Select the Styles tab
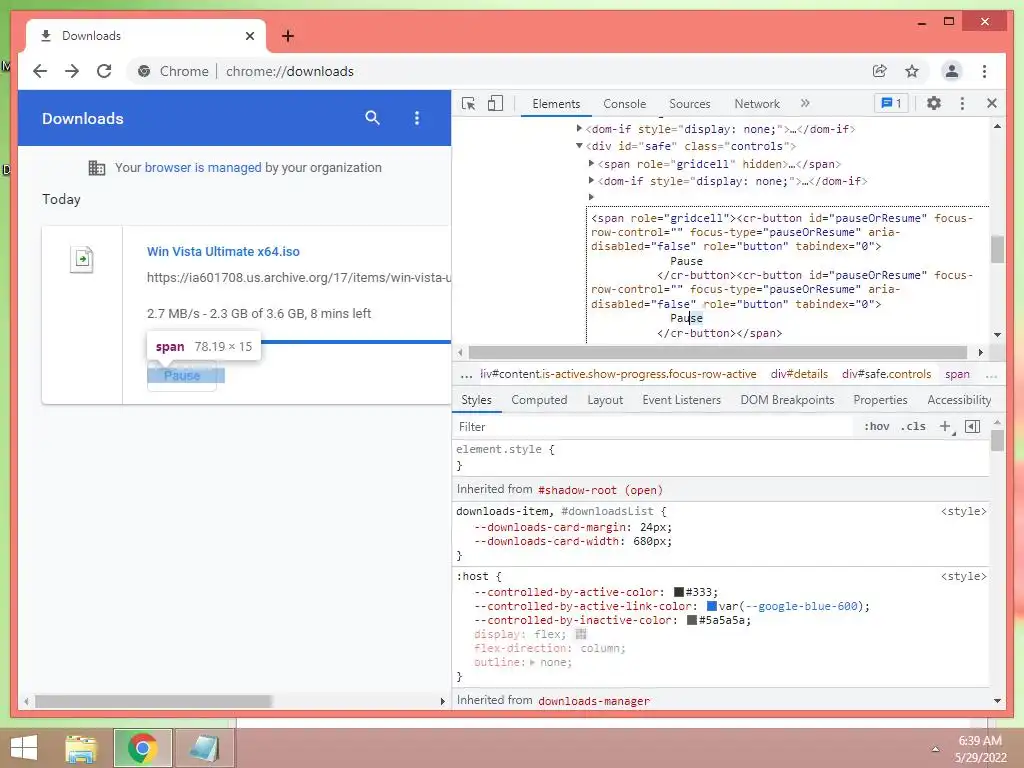Screen dimensions: 1024x768 (x=476, y=400)
